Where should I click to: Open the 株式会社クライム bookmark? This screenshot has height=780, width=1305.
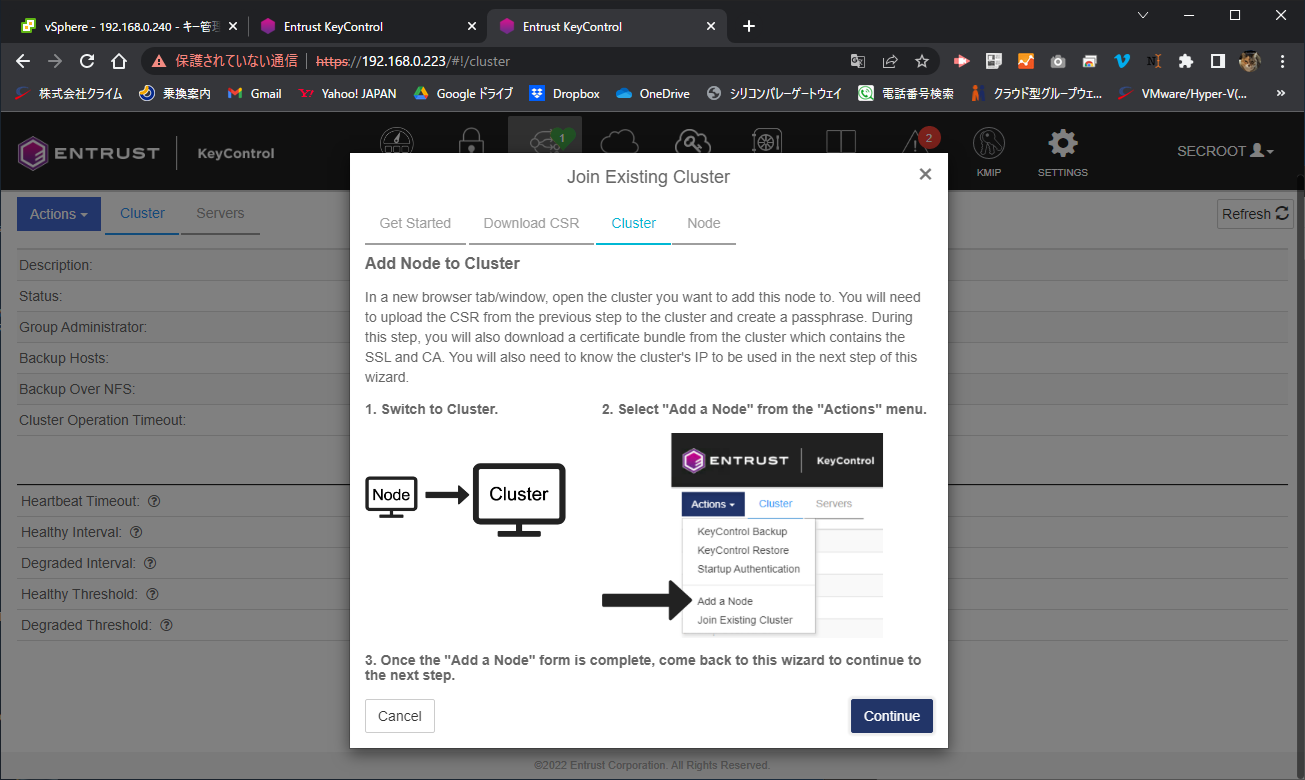coord(69,93)
